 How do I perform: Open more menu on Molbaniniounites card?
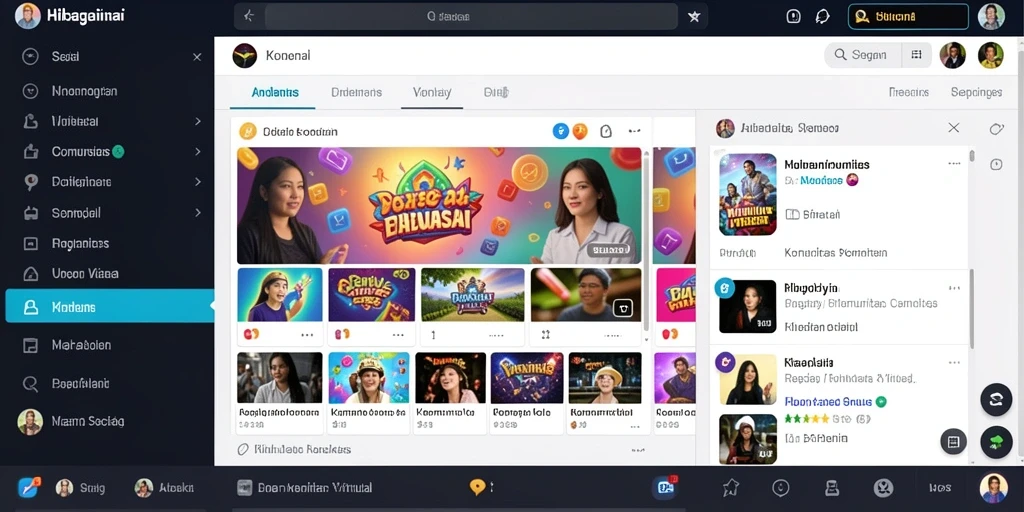(x=954, y=163)
